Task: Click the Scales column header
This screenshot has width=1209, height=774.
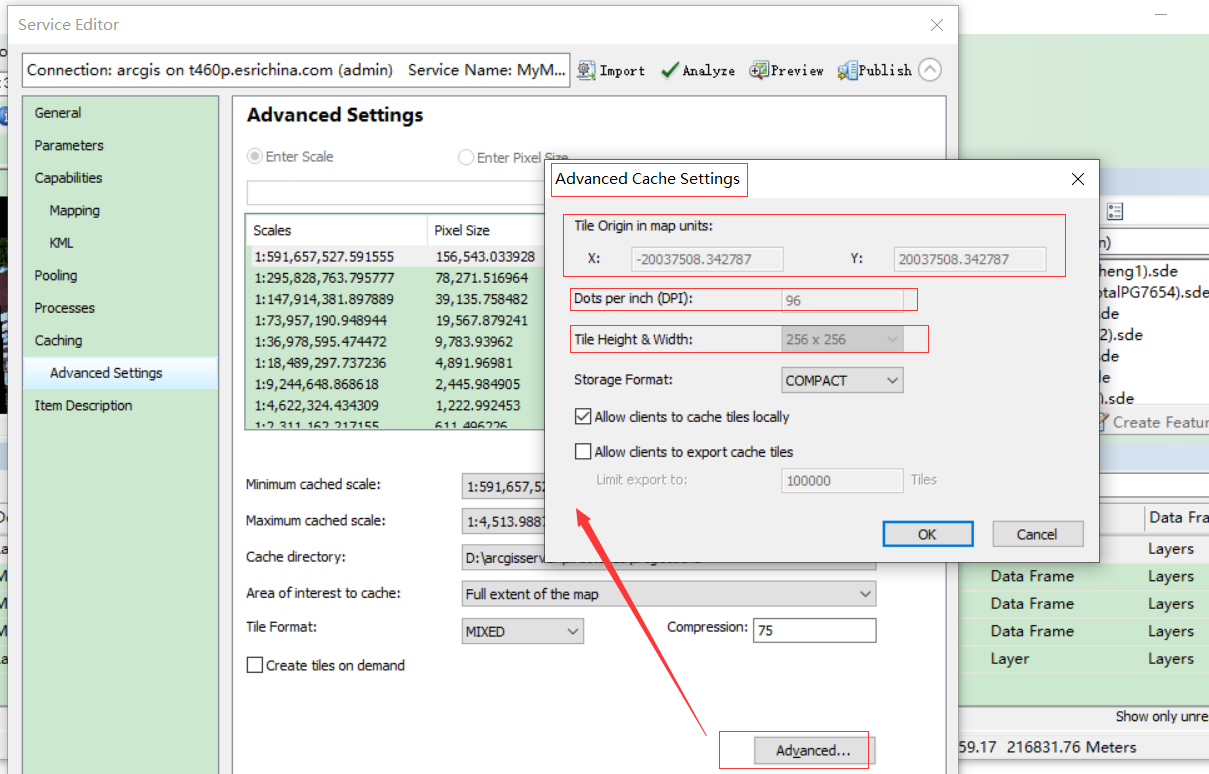Action: pos(337,230)
